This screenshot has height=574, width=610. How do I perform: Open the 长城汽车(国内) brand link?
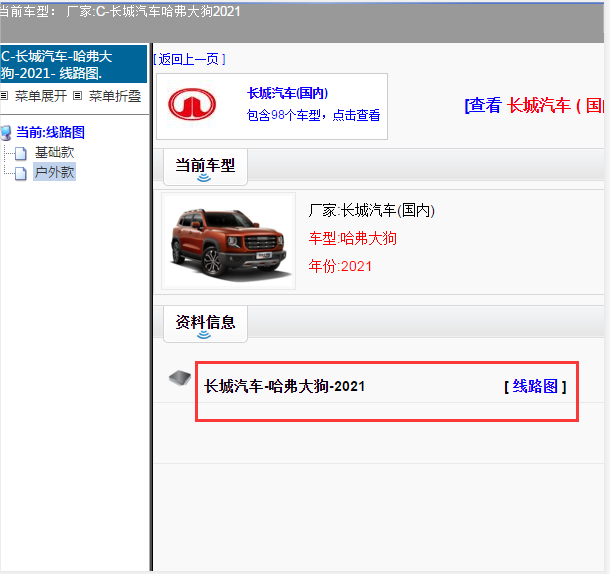click(x=287, y=93)
